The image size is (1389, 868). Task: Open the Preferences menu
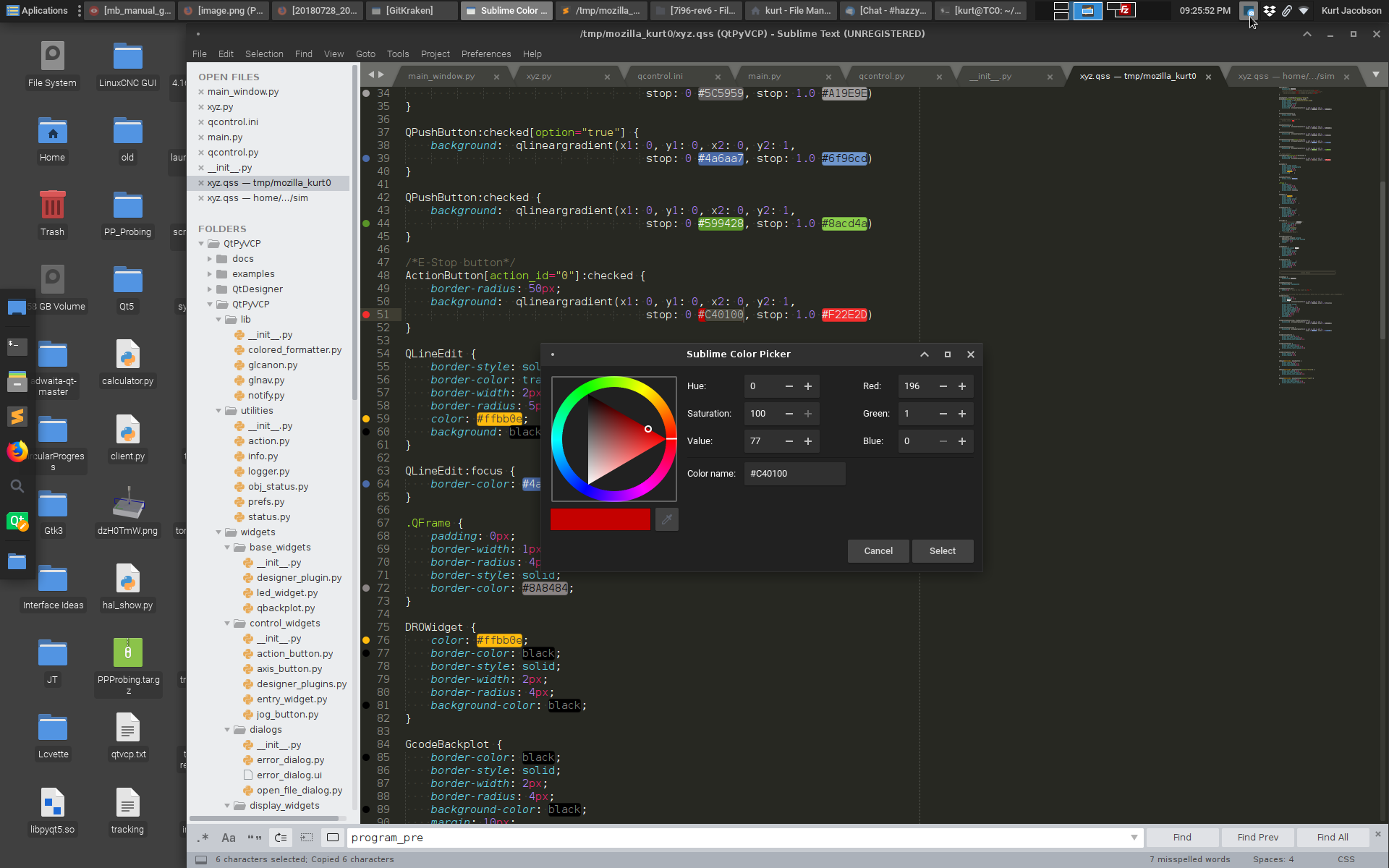486,54
